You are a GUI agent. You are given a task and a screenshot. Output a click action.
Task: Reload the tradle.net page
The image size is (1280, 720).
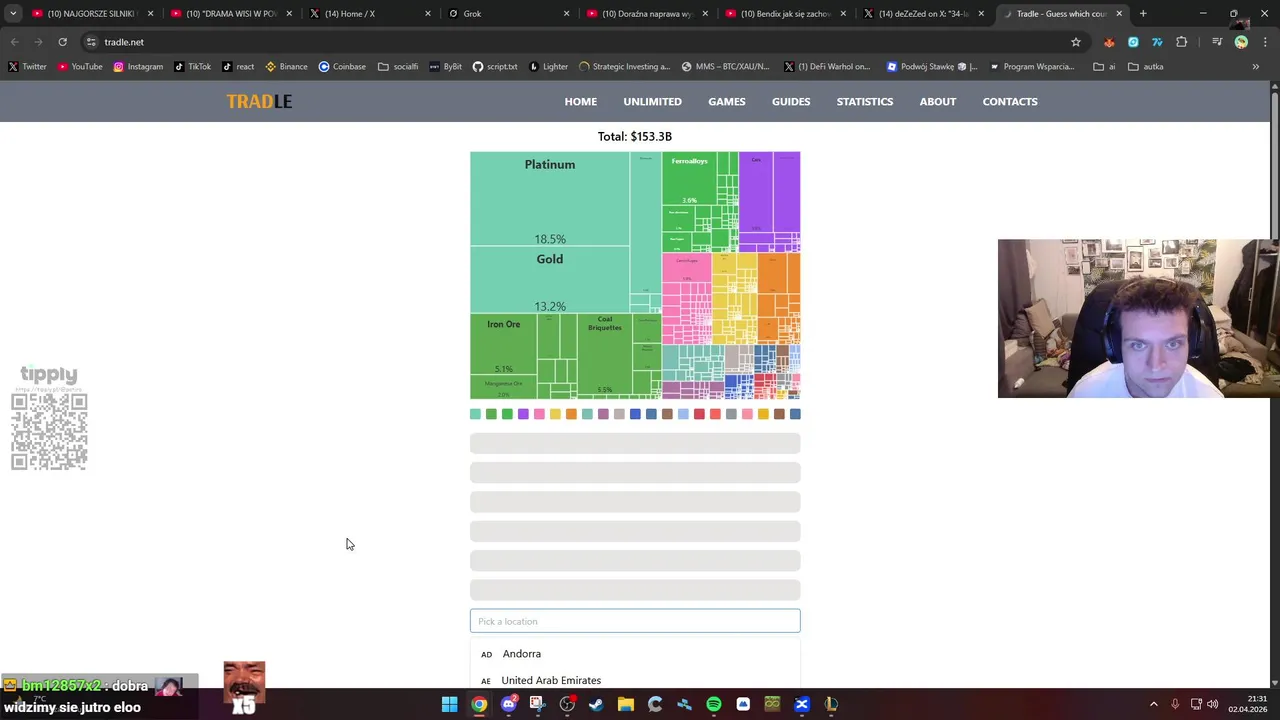[62, 42]
